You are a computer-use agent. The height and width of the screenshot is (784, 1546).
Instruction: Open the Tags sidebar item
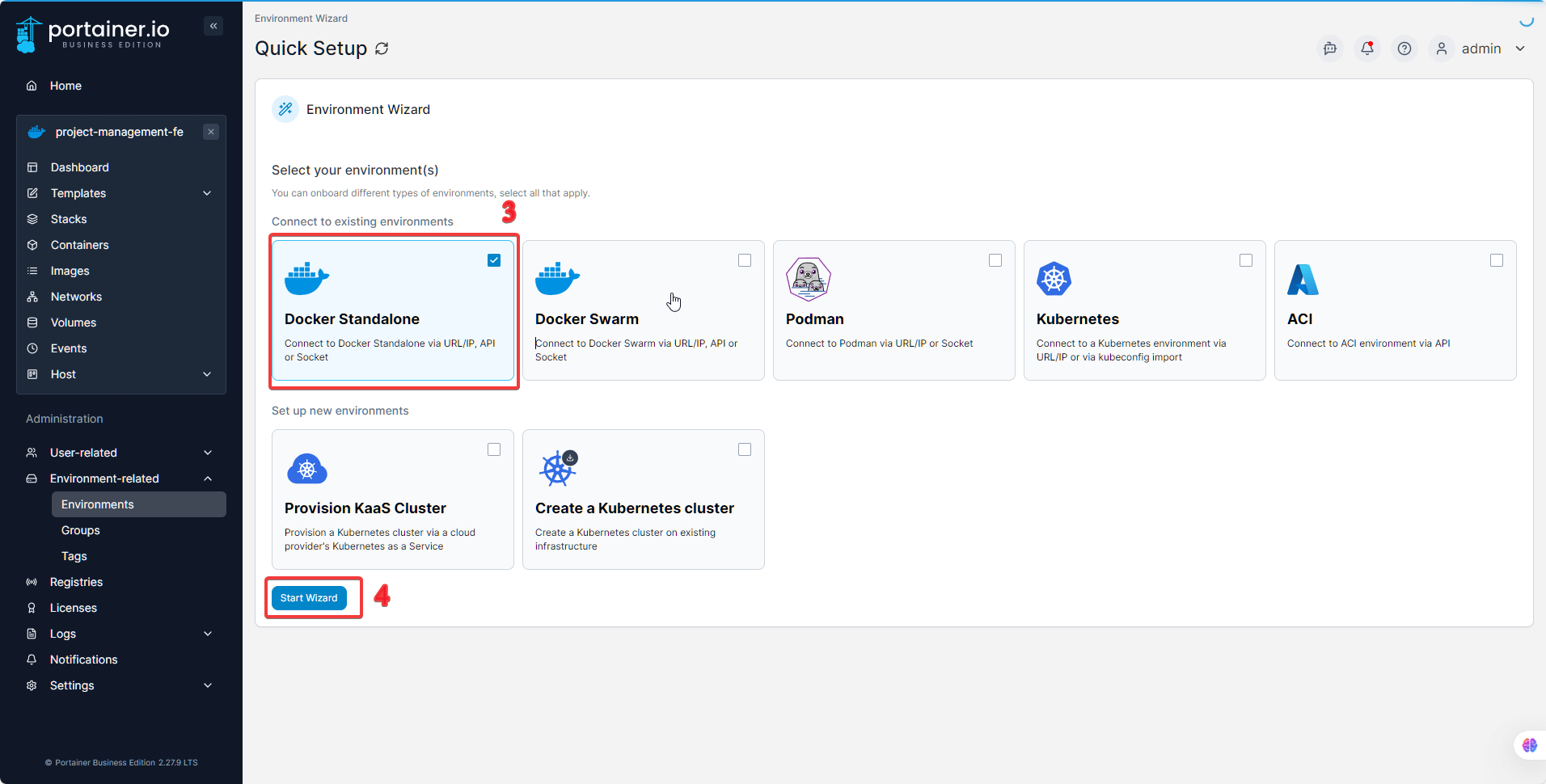click(x=139, y=556)
